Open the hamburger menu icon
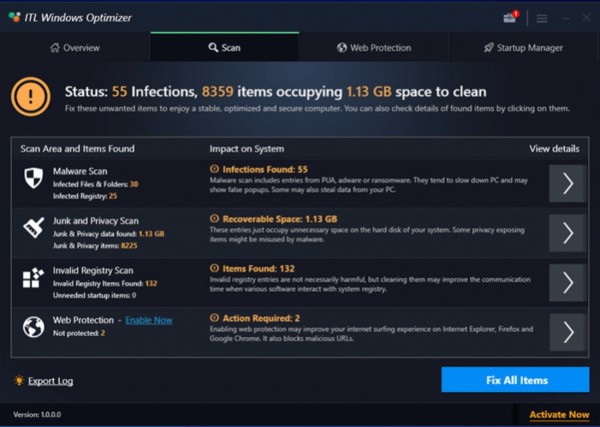The height and width of the screenshot is (427, 600). click(x=542, y=18)
